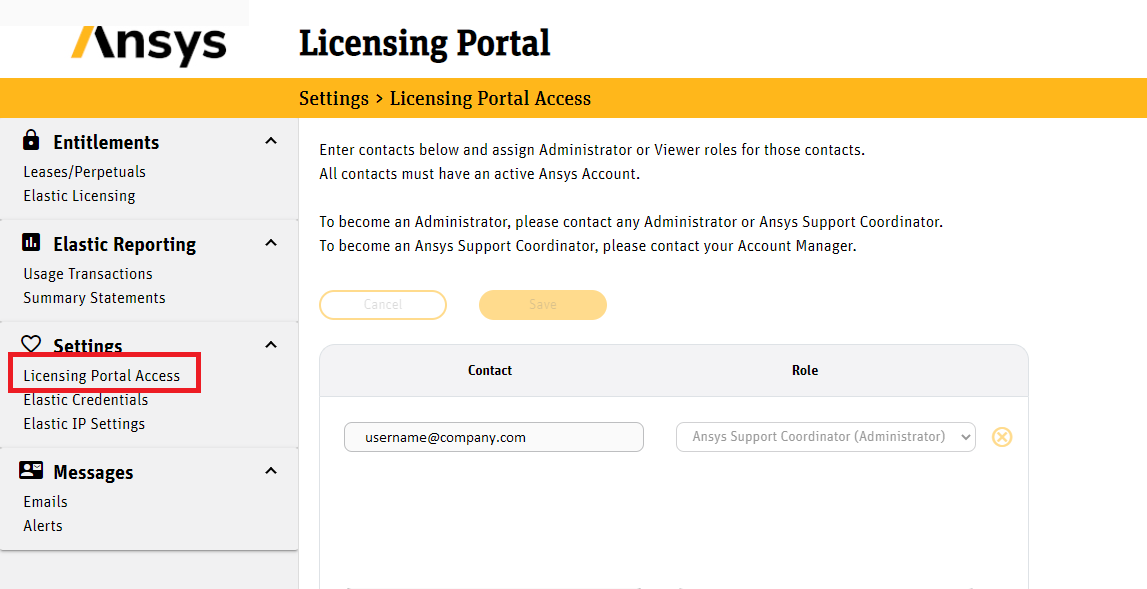Viewport: 1147px width, 589px height.
Task: Click the Role column header
Action: coord(805,370)
